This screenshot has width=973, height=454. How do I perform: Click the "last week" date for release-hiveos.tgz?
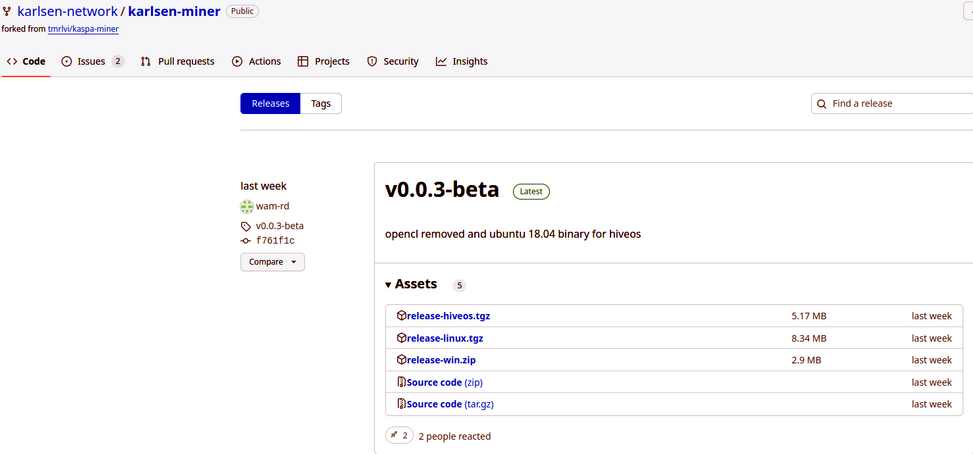[x=931, y=316]
